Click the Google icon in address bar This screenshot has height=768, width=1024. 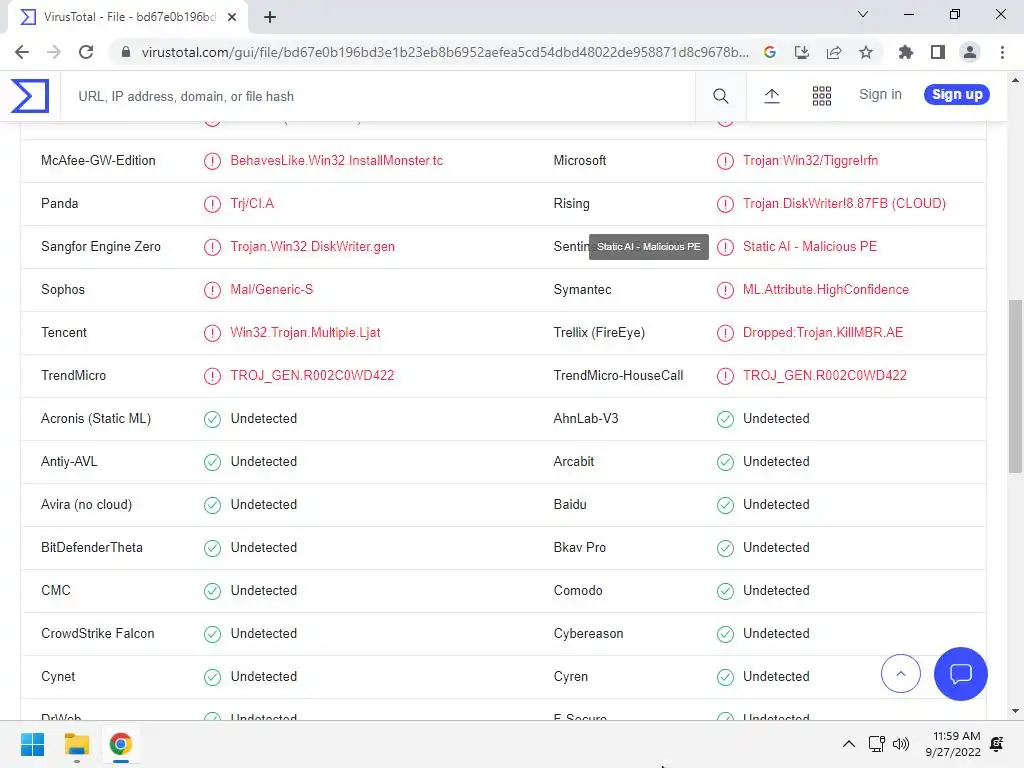tap(770, 52)
